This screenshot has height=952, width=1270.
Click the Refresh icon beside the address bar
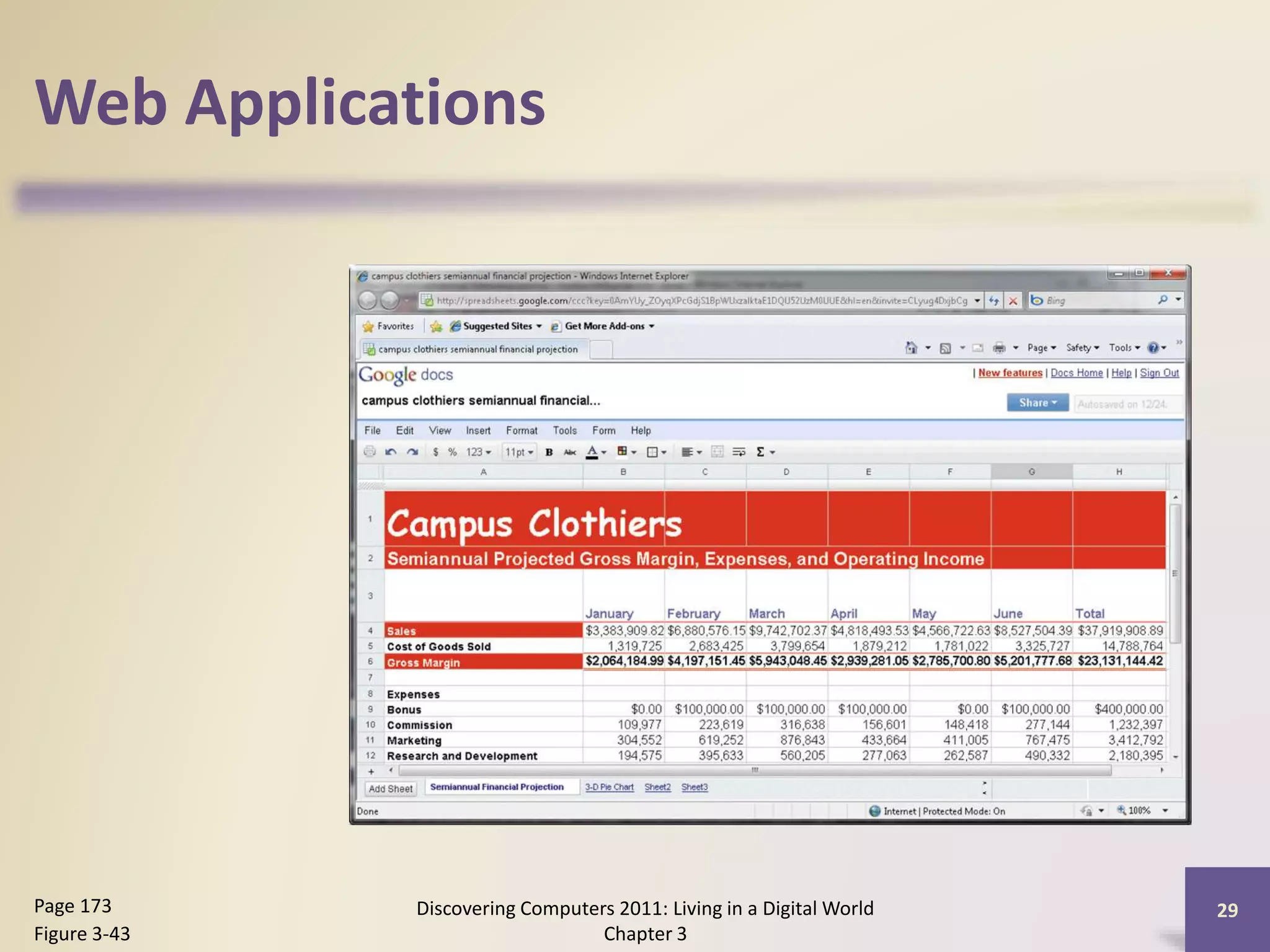(994, 301)
